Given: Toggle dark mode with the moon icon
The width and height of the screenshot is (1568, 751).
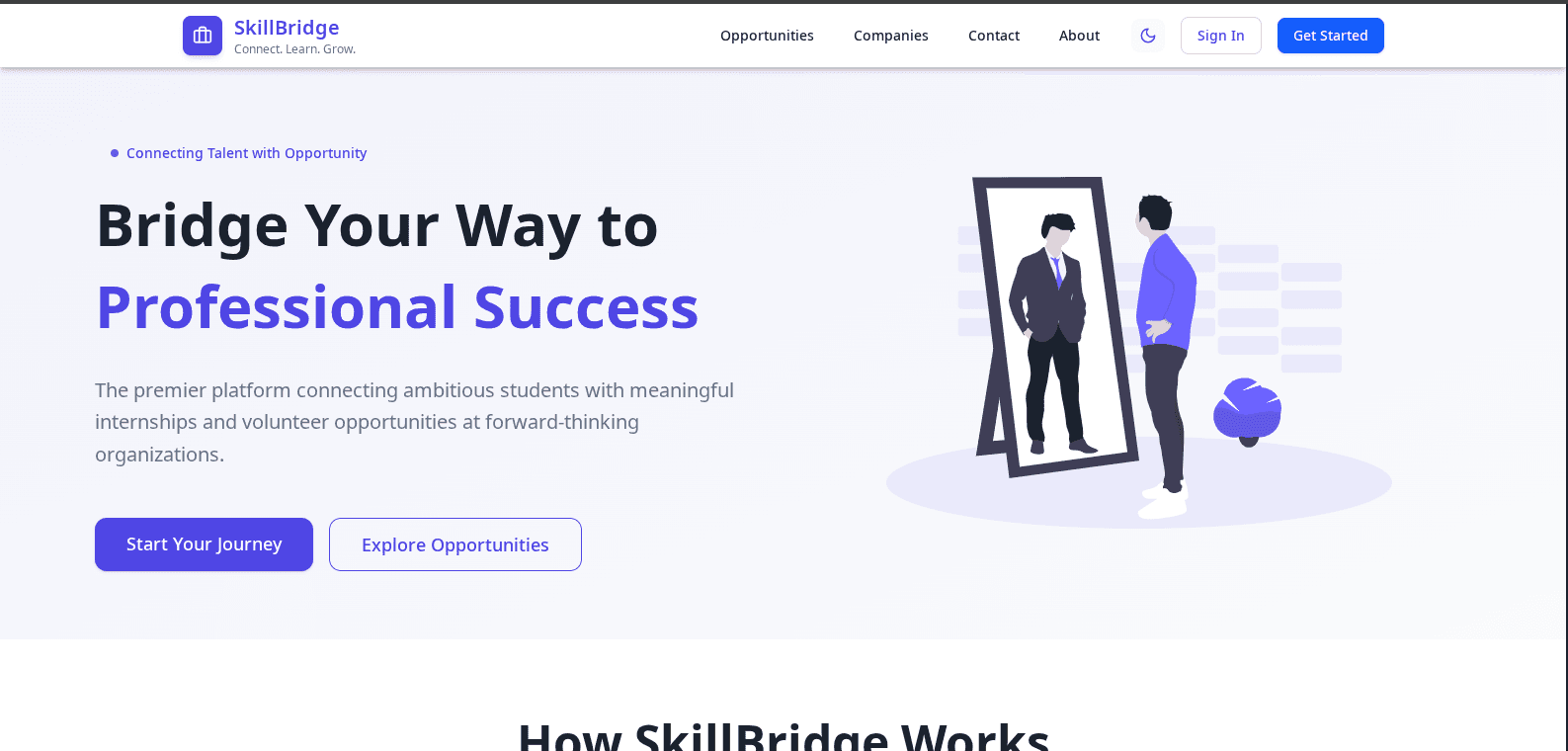Looking at the screenshot, I should click(x=1148, y=36).
